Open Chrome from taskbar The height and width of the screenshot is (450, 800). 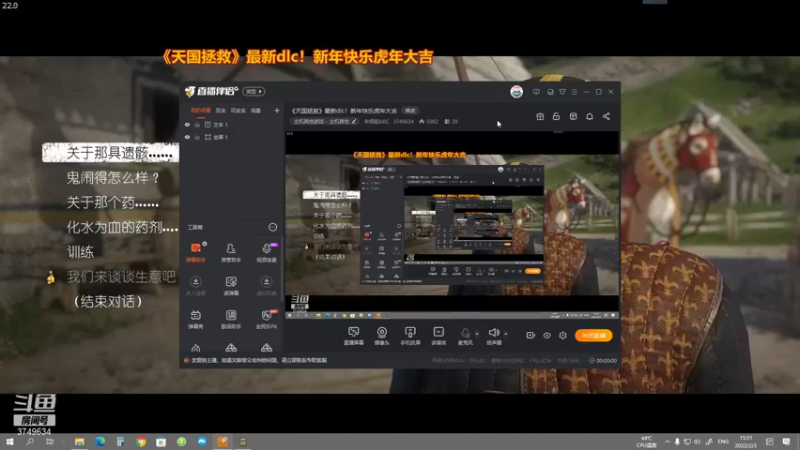[140, 441]
